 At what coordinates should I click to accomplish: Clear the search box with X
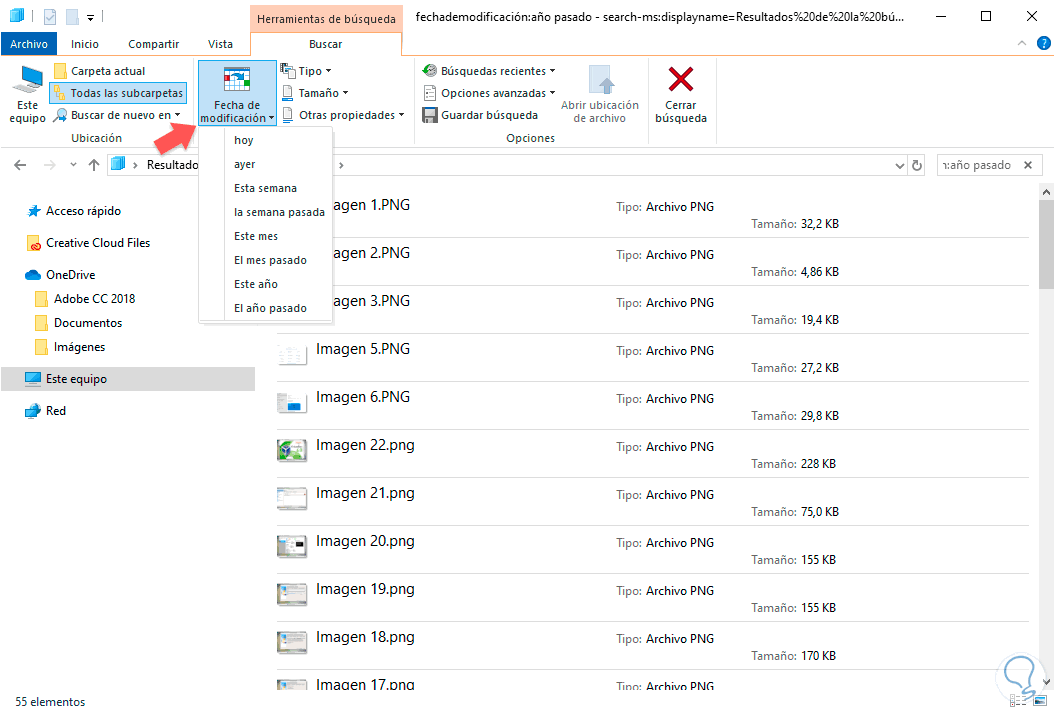pyautogui.click(x=1028, y=165)
